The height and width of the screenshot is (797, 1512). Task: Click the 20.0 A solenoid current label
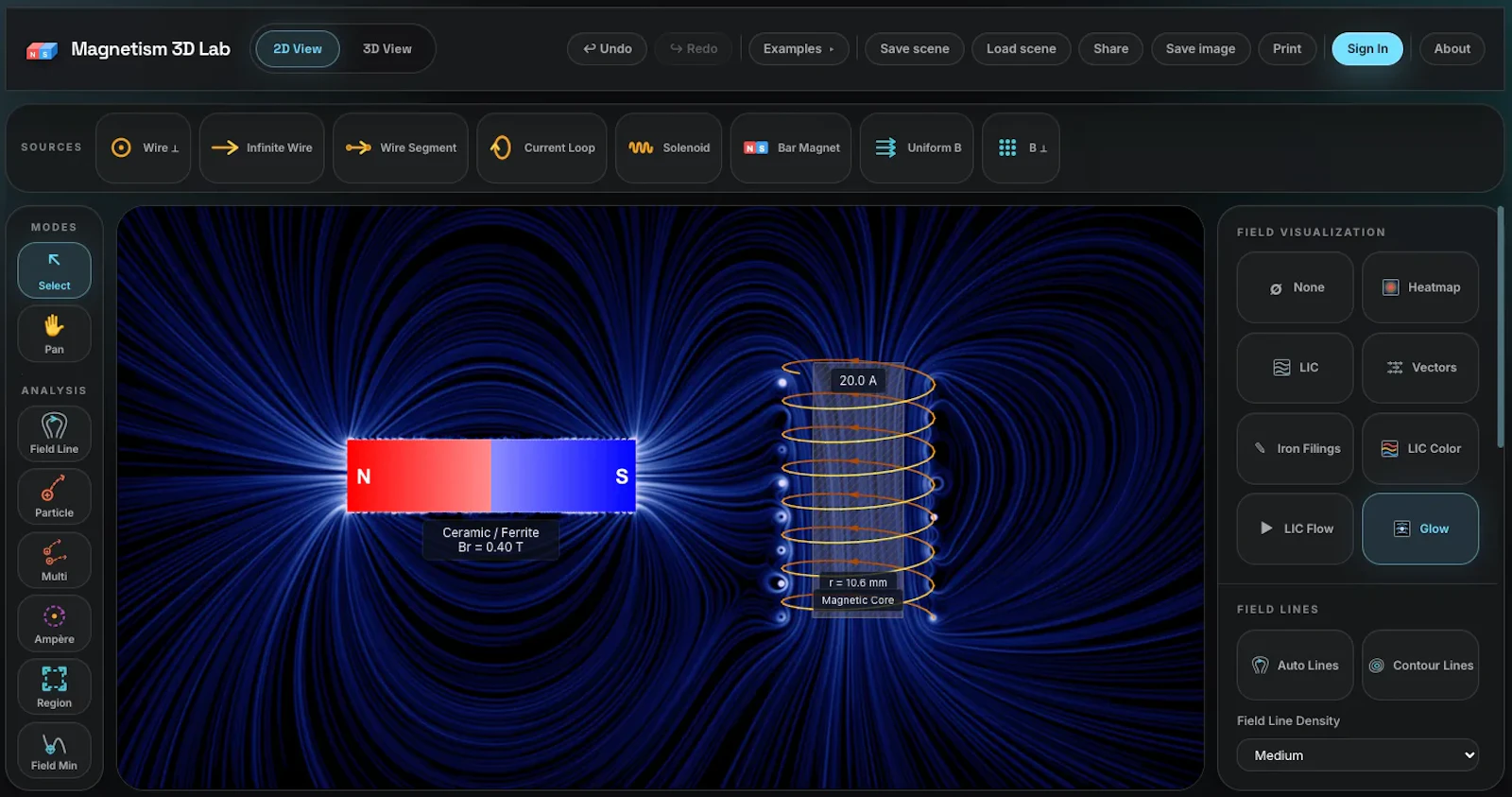tap(858, 380)
